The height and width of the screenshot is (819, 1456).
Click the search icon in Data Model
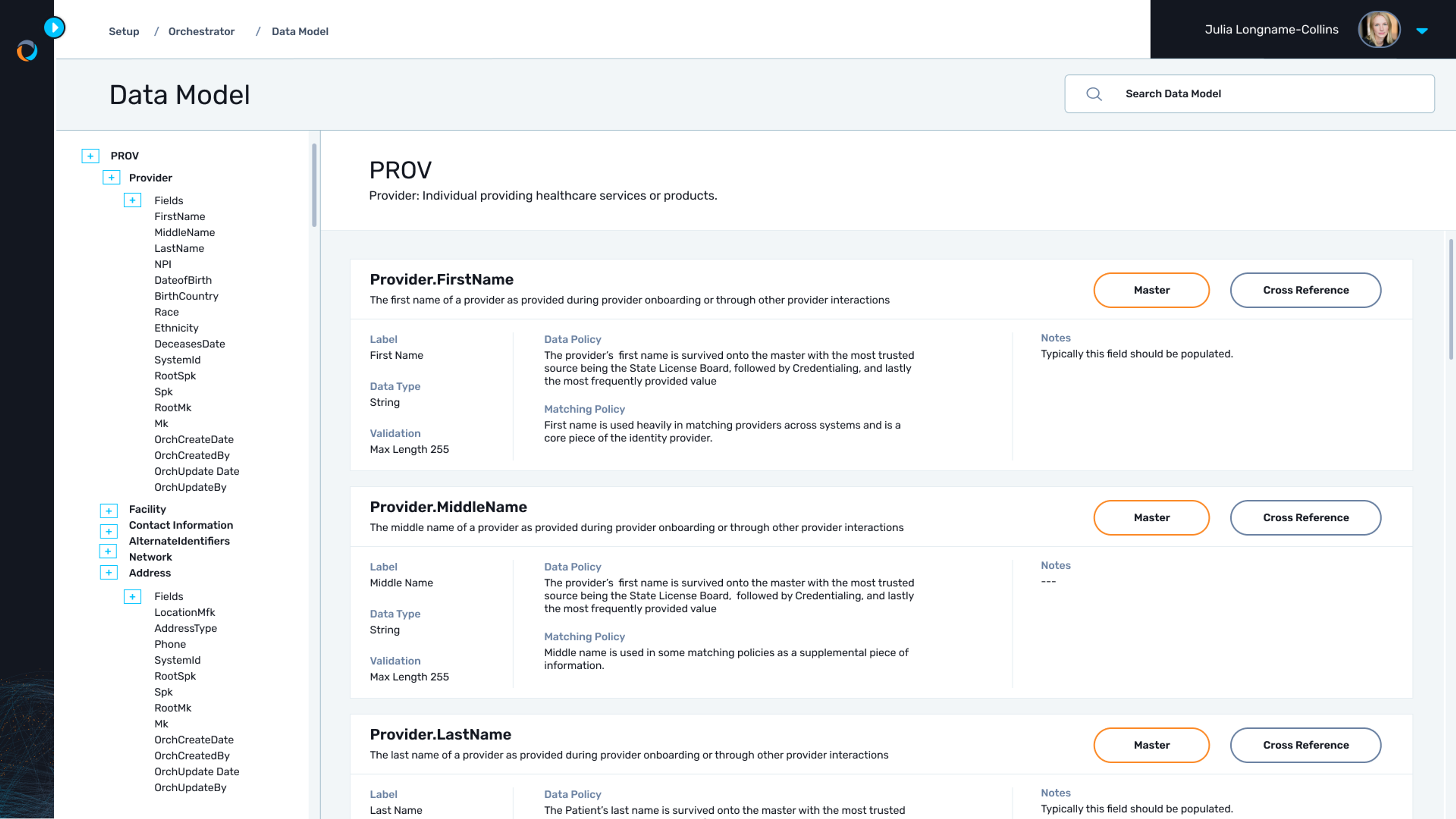tap(1094, 93)
